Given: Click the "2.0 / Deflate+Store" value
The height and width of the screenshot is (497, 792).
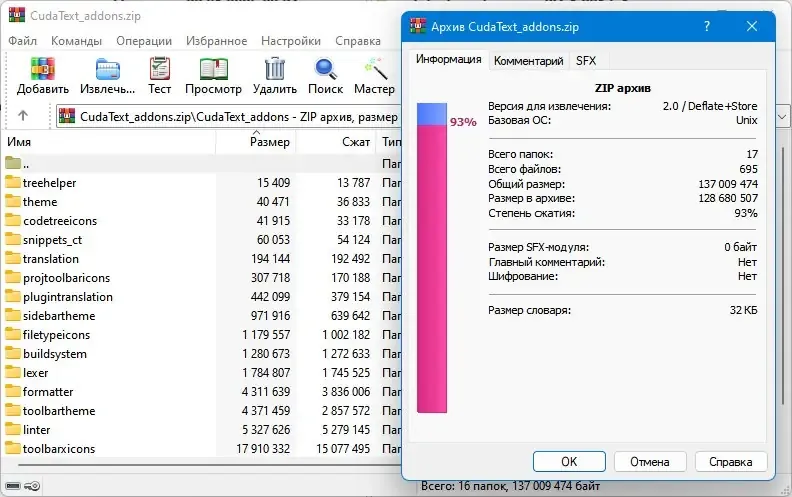Looking at the screenshot, I should (x=710, y=106).
